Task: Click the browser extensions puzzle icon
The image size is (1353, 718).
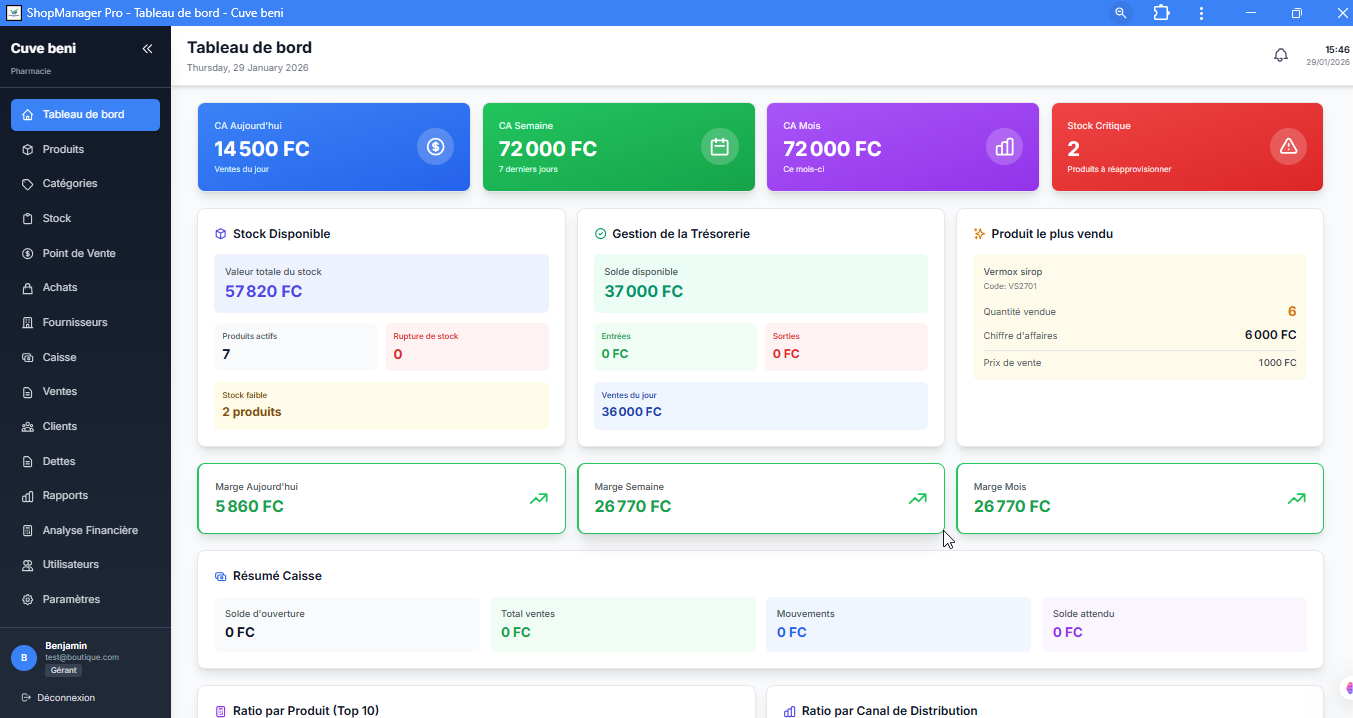Action: [x=1161, y=13]
